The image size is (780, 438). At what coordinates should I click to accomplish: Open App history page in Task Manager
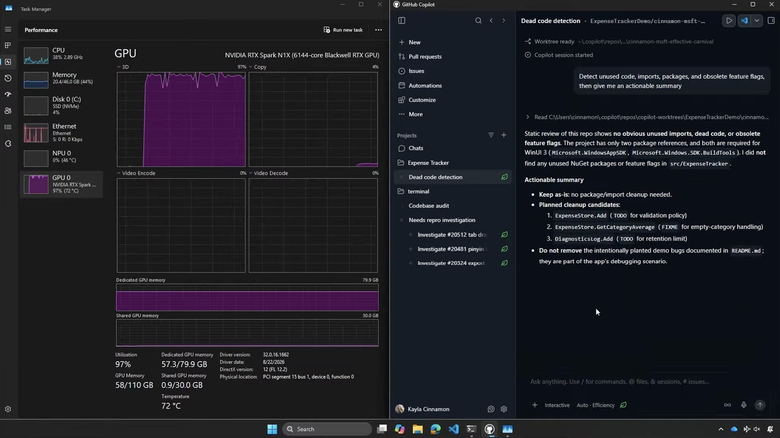(x=8, y=78)
